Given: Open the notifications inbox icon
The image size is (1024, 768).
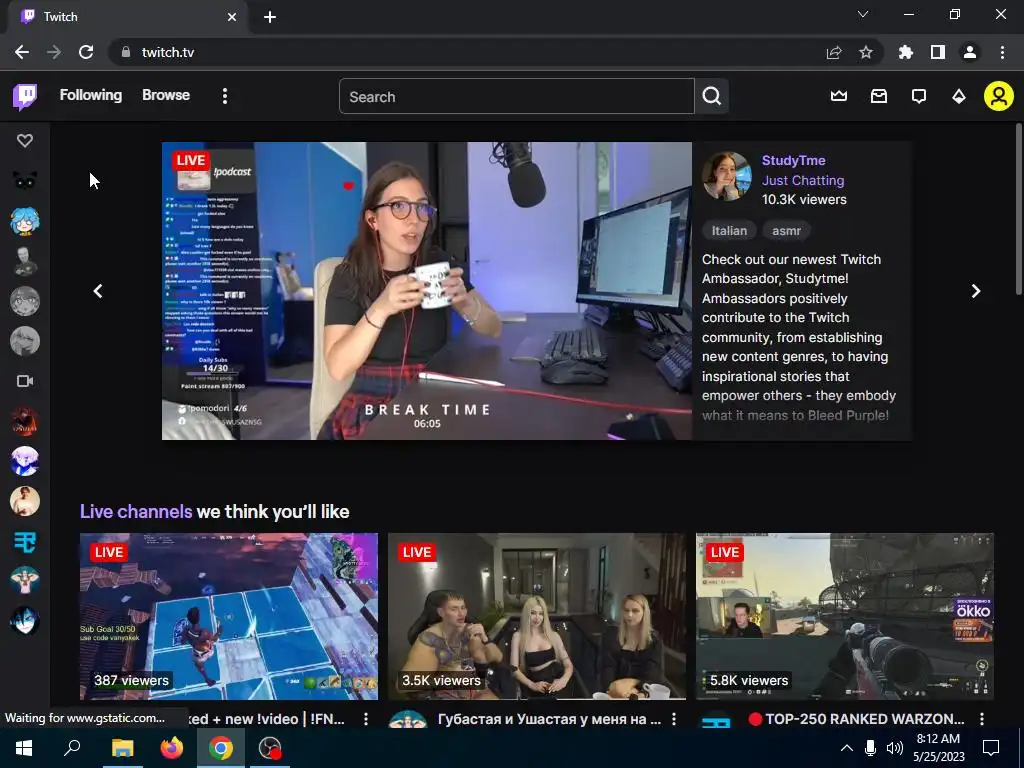Looking at the screenshot, I should [x=879, y=96].
